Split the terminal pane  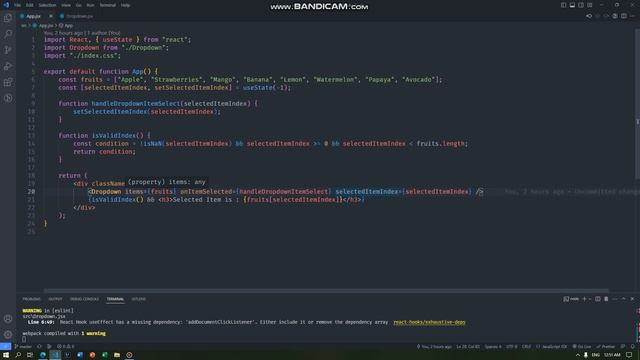(x=598, y=299)
